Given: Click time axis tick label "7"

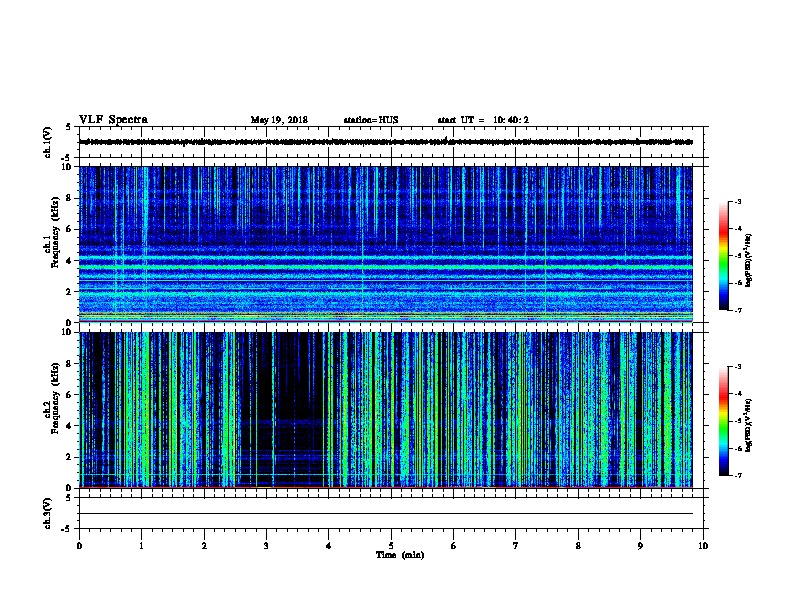Looking at the screenshot, I should pyautogui.click(x=516, y=546).
